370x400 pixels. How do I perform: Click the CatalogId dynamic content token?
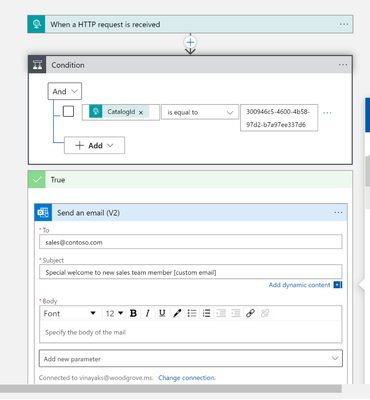pos(119,112)
